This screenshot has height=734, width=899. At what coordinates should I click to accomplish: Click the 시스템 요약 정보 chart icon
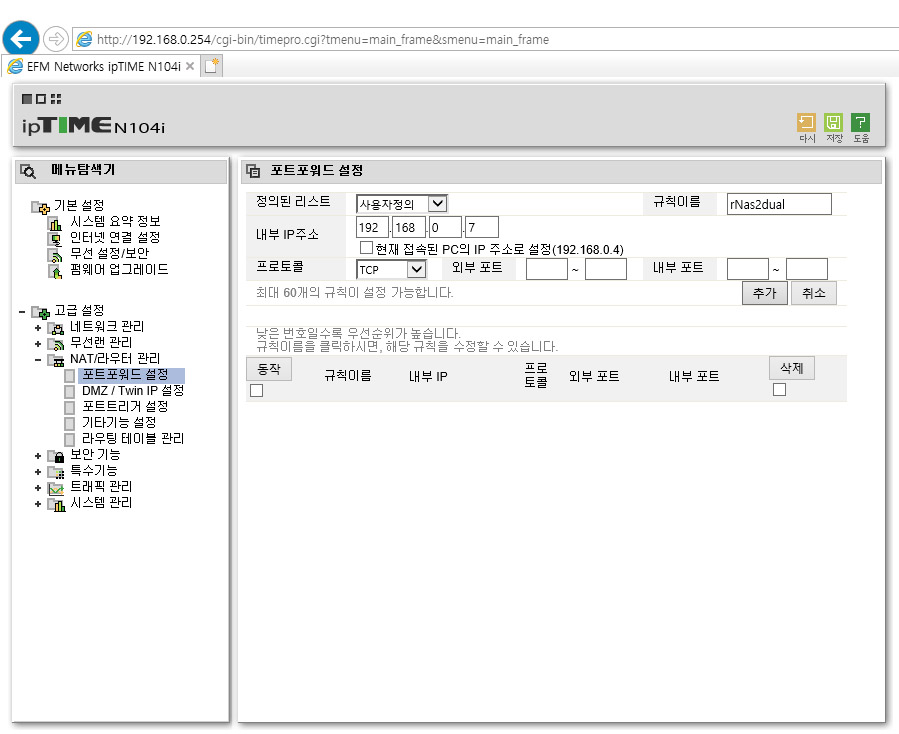[56, 223]
